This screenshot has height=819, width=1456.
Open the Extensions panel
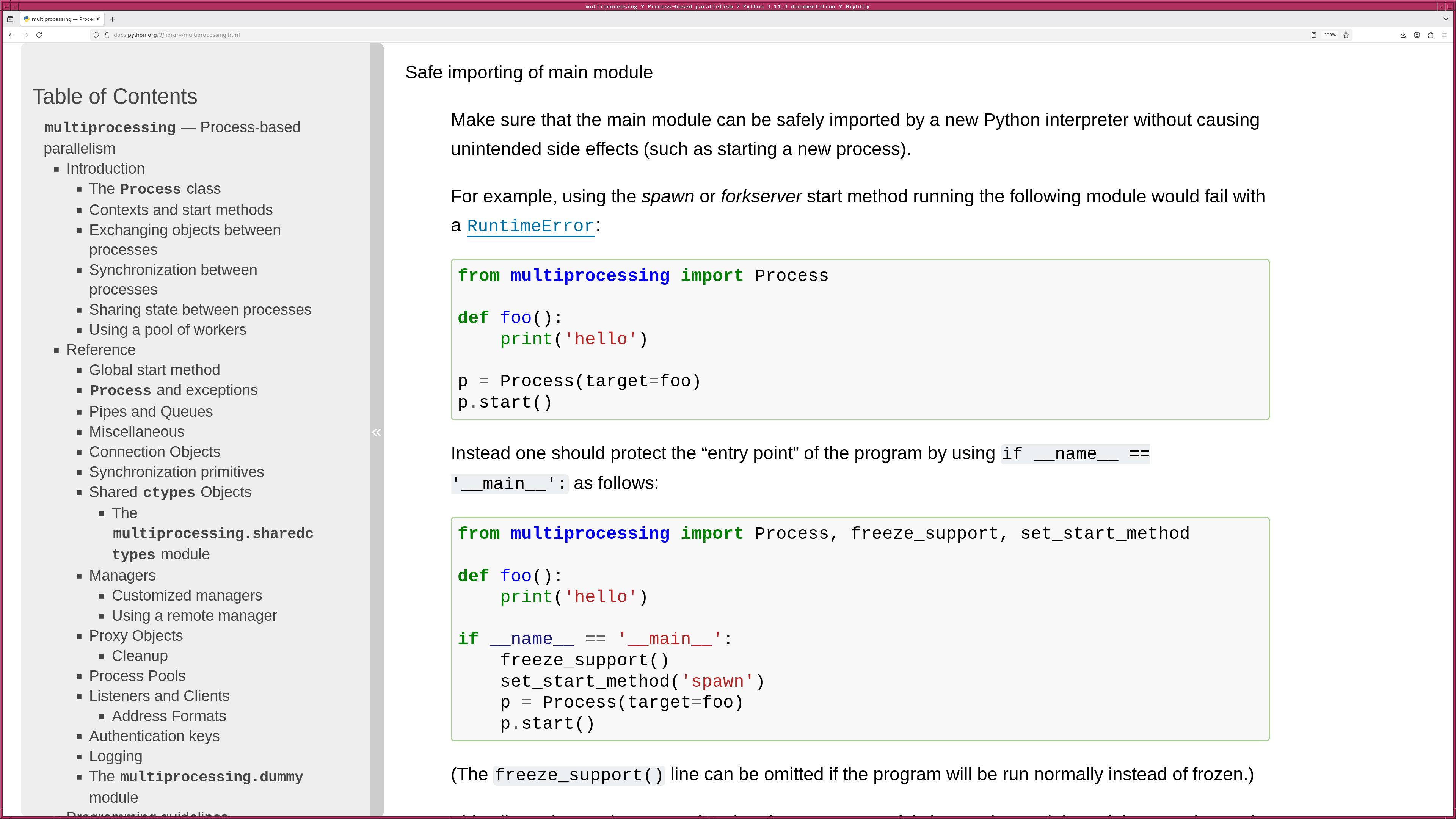click(x=1431, y=35)
